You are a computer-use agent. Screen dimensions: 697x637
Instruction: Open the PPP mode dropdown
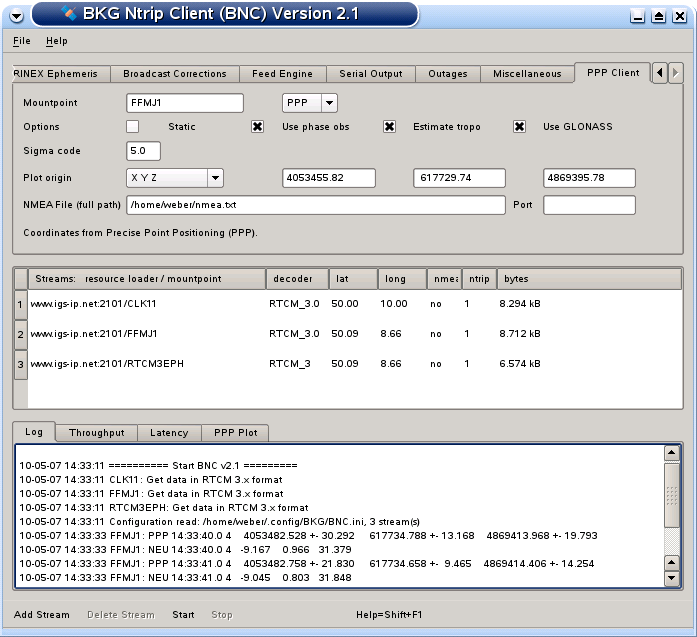tap(310, 103)
